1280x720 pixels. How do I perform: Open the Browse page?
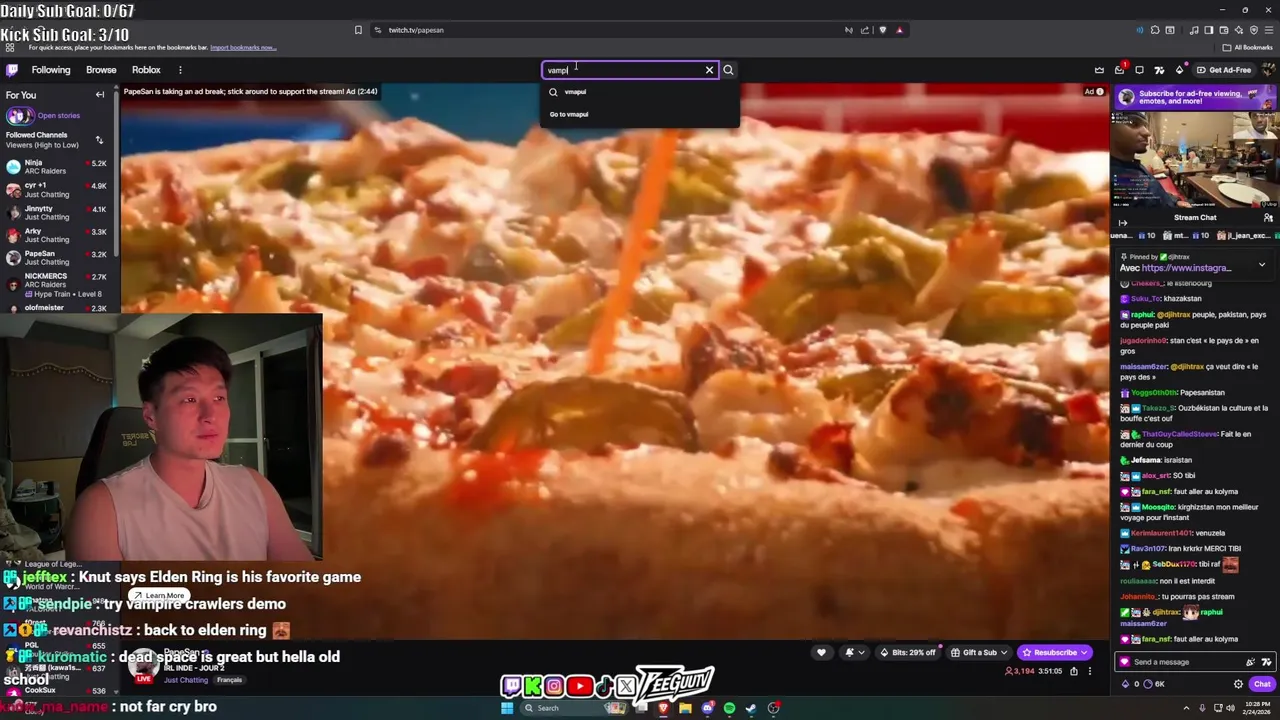coord(101,70)
